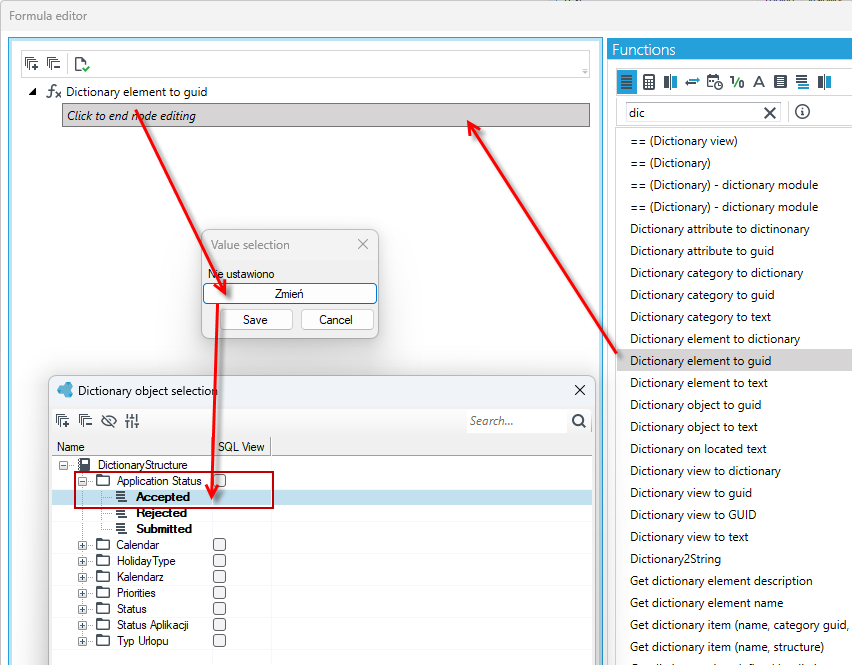This screenshot has width=852, height=665.
Task: Filter functions by the 1/0 logical icon
Action: coord(737,82)
